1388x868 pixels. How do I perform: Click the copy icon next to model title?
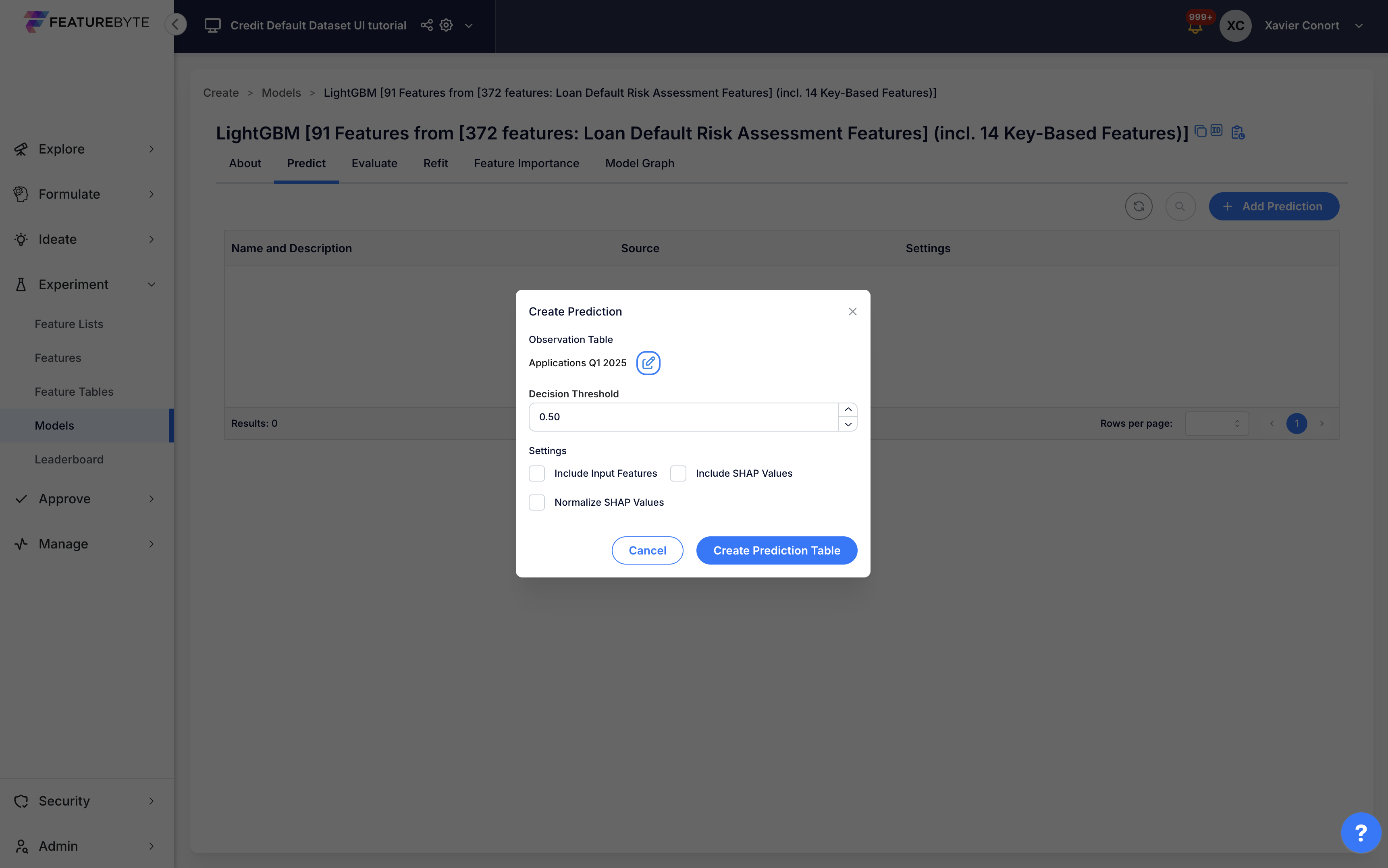[1200, 131]
